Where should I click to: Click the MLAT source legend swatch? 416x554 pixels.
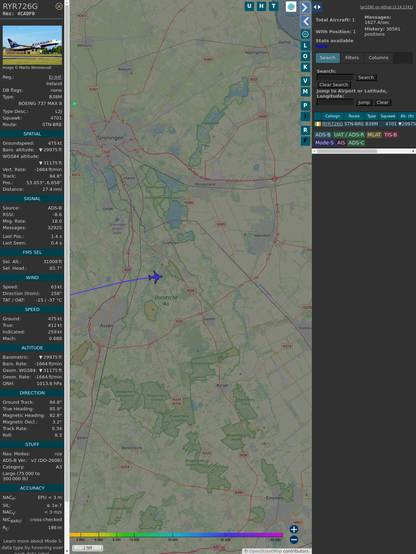[x=374, y=135]
